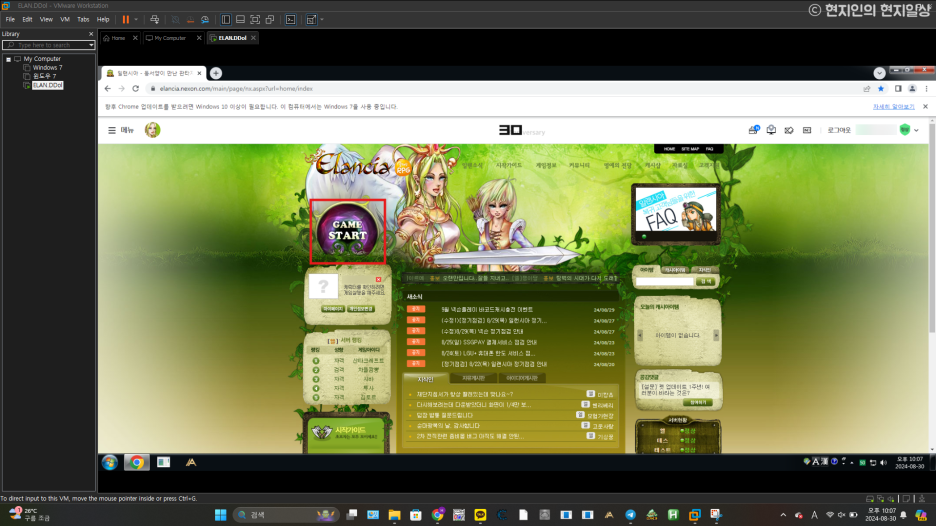Click the Elancia character avatar icon

tap(152, 130)
